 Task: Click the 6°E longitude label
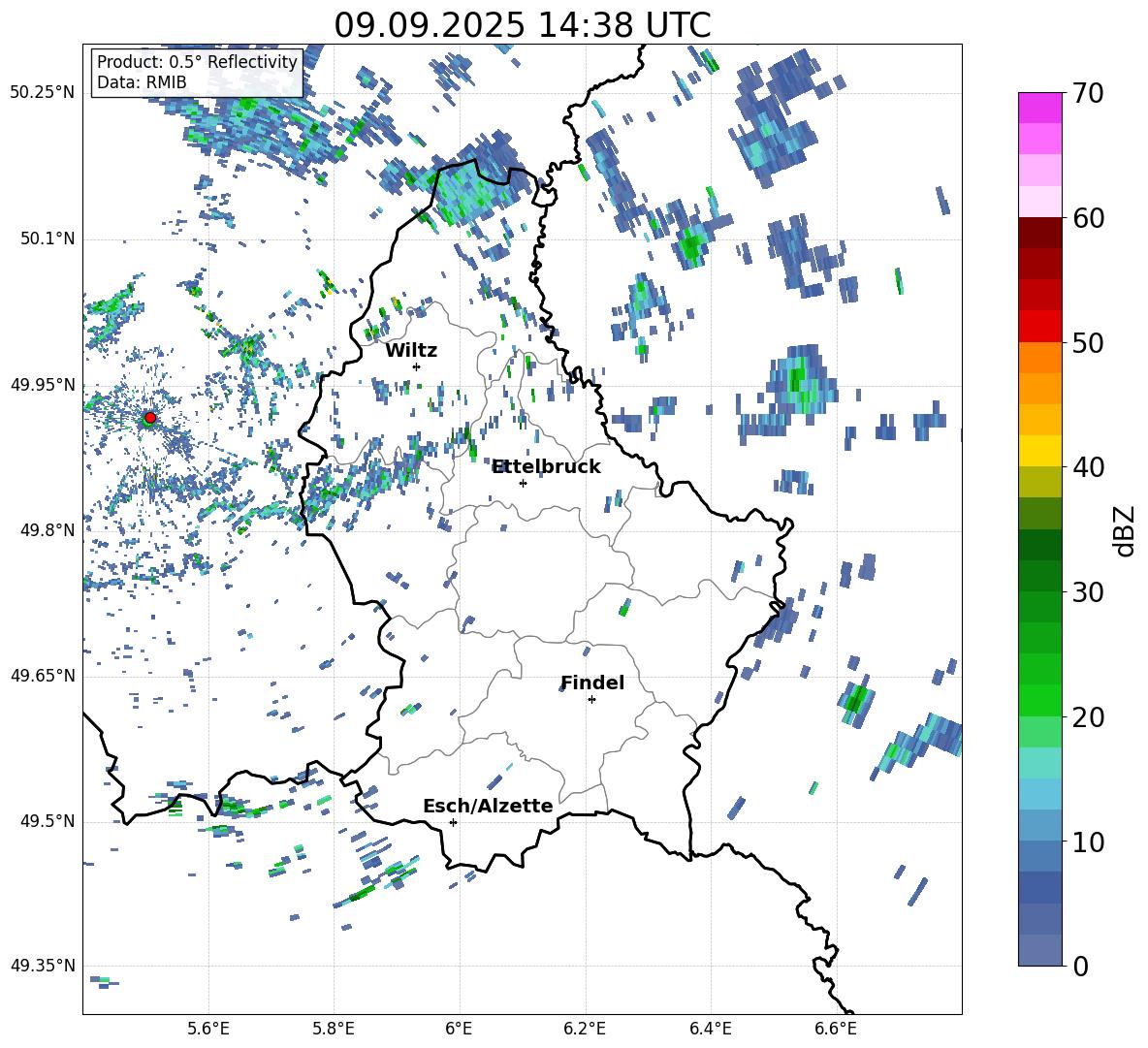(x=459, y=1029)
